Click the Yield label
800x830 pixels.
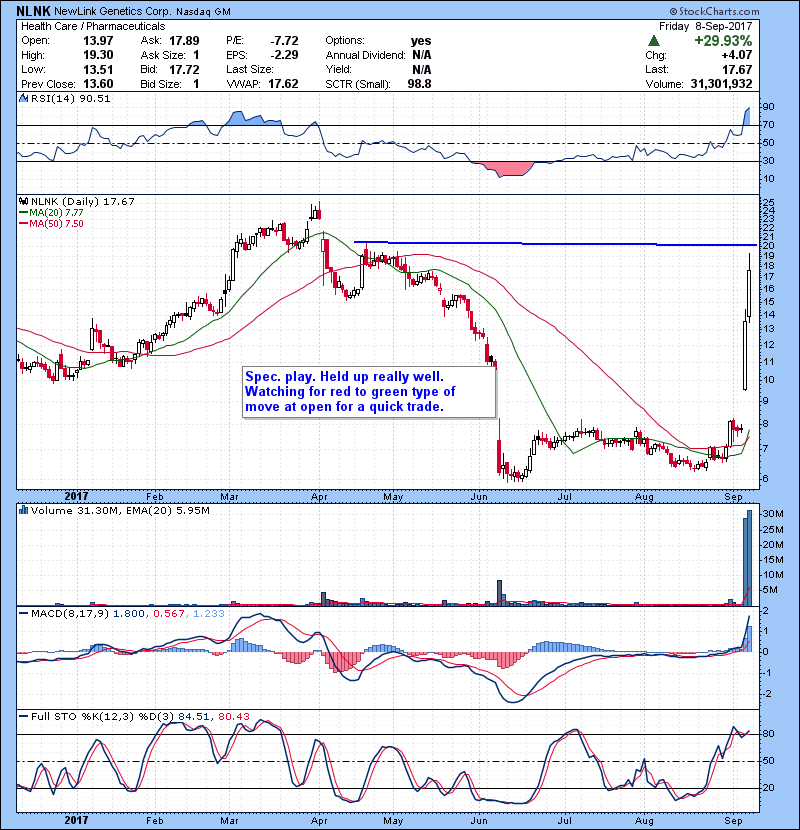[x=339, y=69]
